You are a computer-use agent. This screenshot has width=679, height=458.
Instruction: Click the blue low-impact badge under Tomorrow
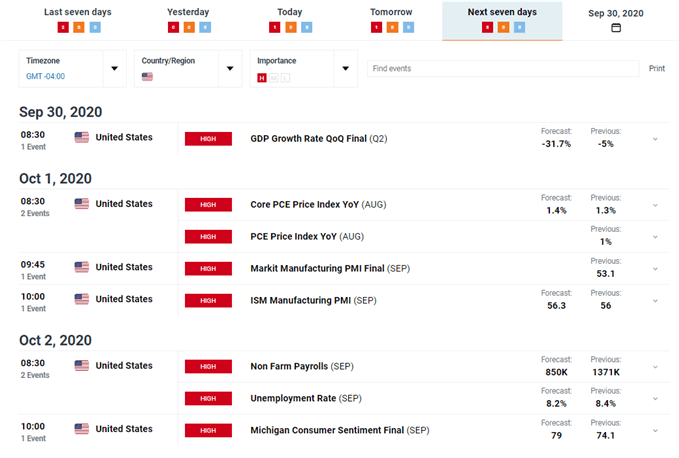pos(408,28)
